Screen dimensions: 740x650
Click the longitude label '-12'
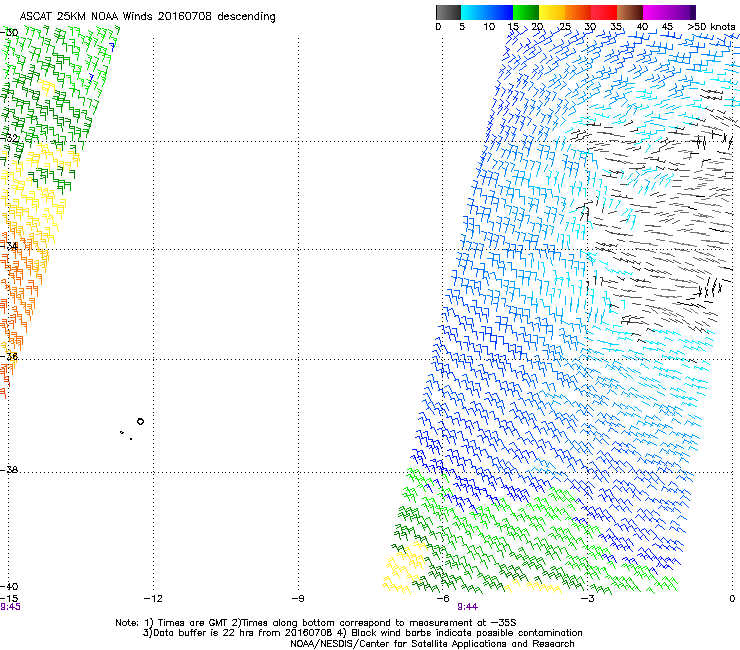[153, 599]
